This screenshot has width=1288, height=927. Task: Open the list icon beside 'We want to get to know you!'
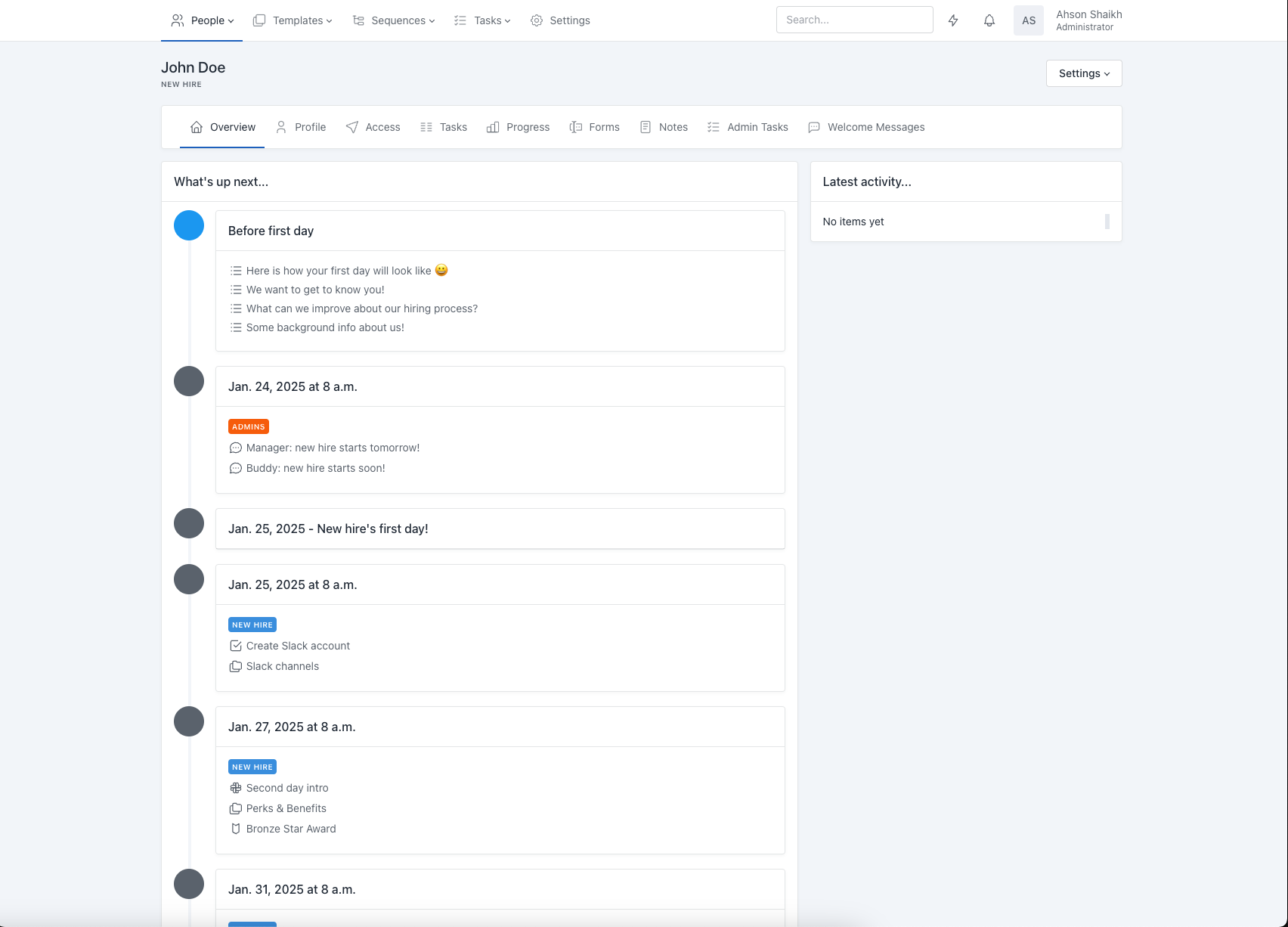coord(235,290)
